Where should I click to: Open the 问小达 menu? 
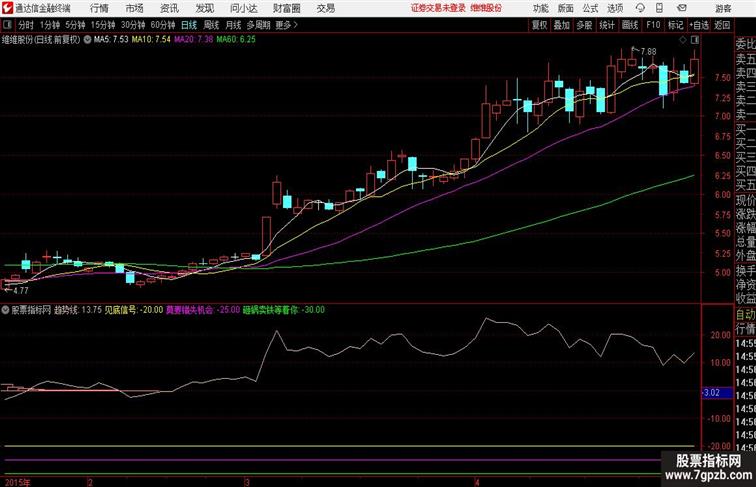coord(243,8)
